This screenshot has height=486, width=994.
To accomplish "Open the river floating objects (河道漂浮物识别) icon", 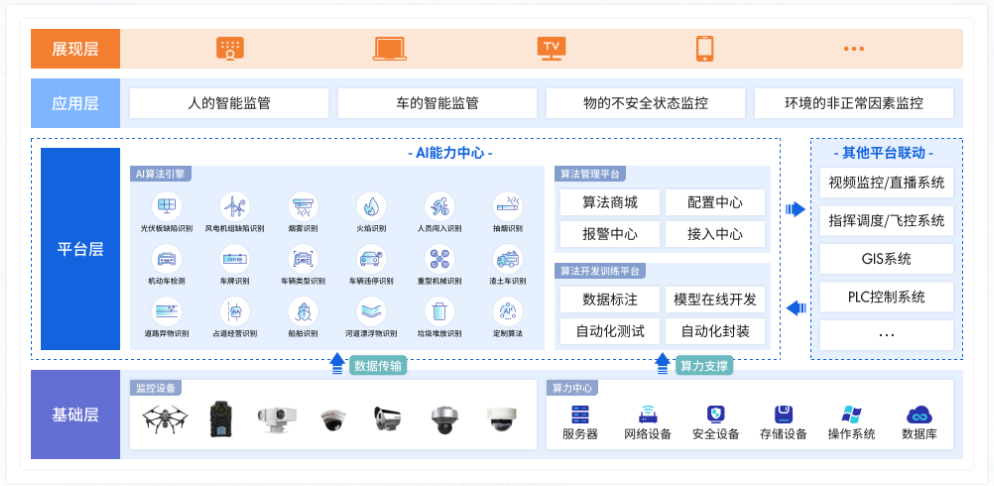I will [371, 311].
